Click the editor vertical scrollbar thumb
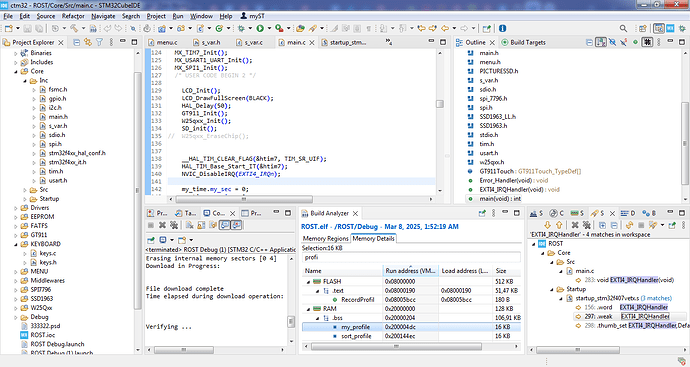This screenshot has height=367, width=690. coord(439,104)
